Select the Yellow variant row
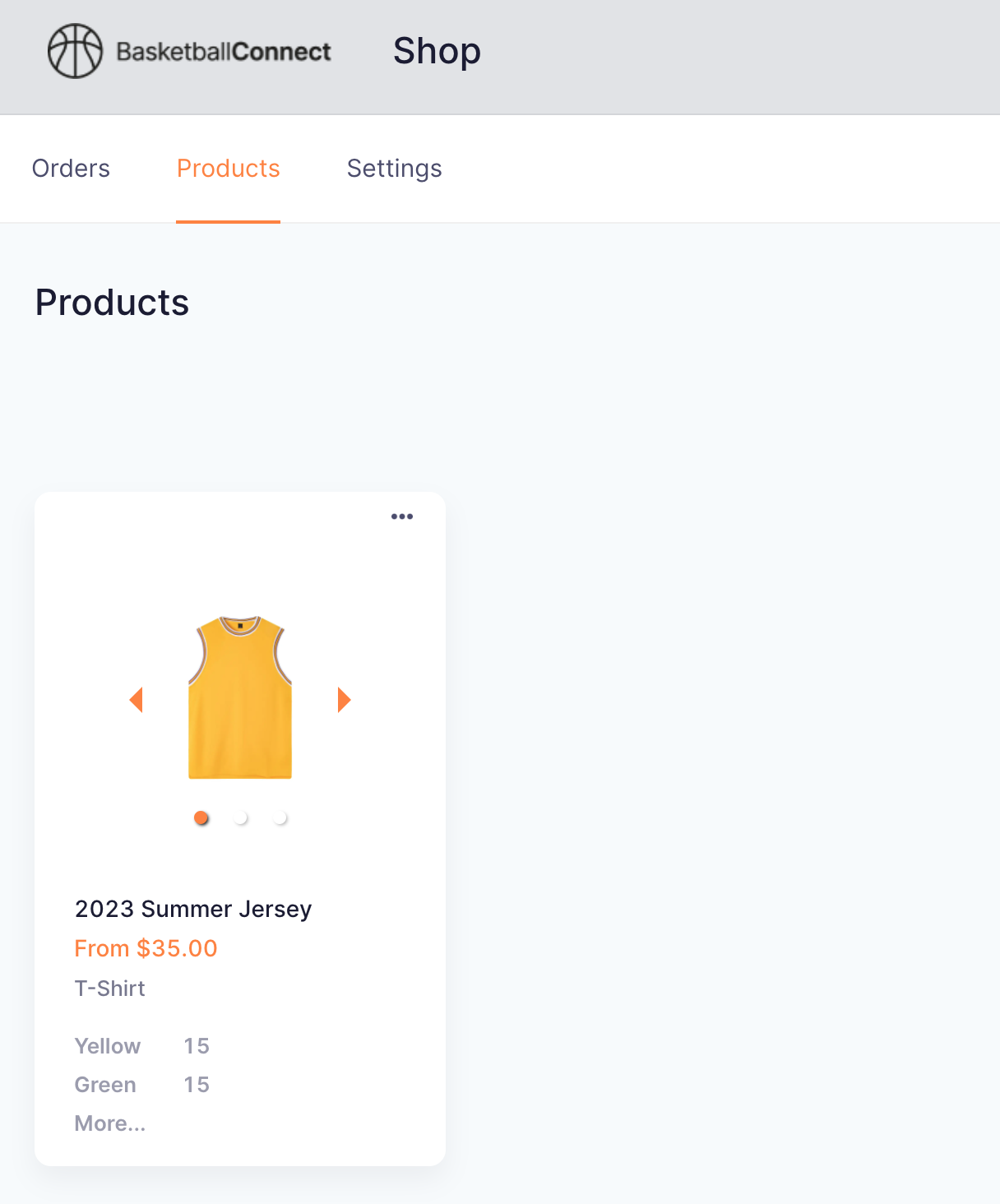 [142, 1046]
